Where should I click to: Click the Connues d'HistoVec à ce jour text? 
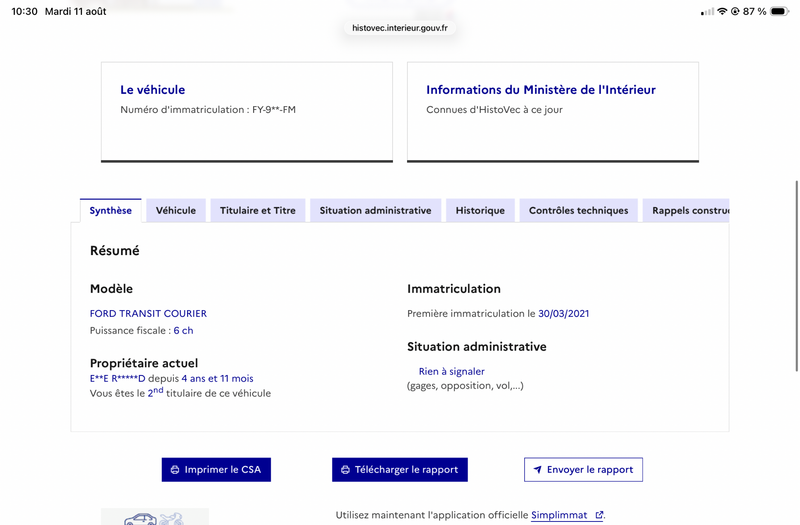494,110
